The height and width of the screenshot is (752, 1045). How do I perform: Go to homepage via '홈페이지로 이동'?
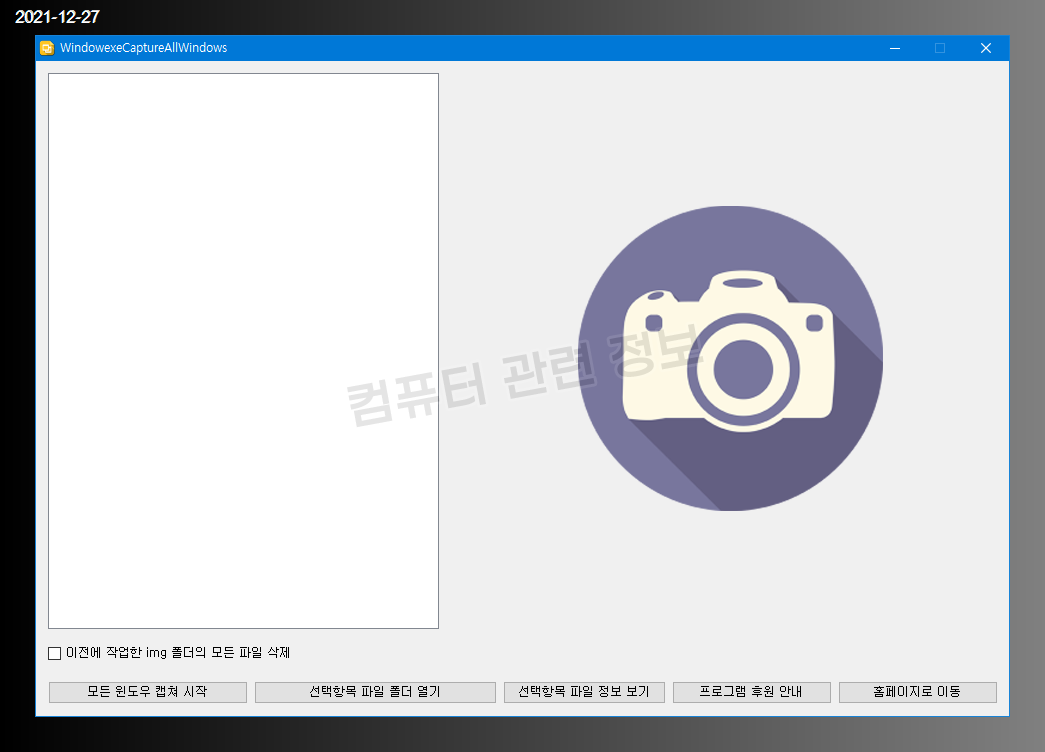[x=918, y=692]
